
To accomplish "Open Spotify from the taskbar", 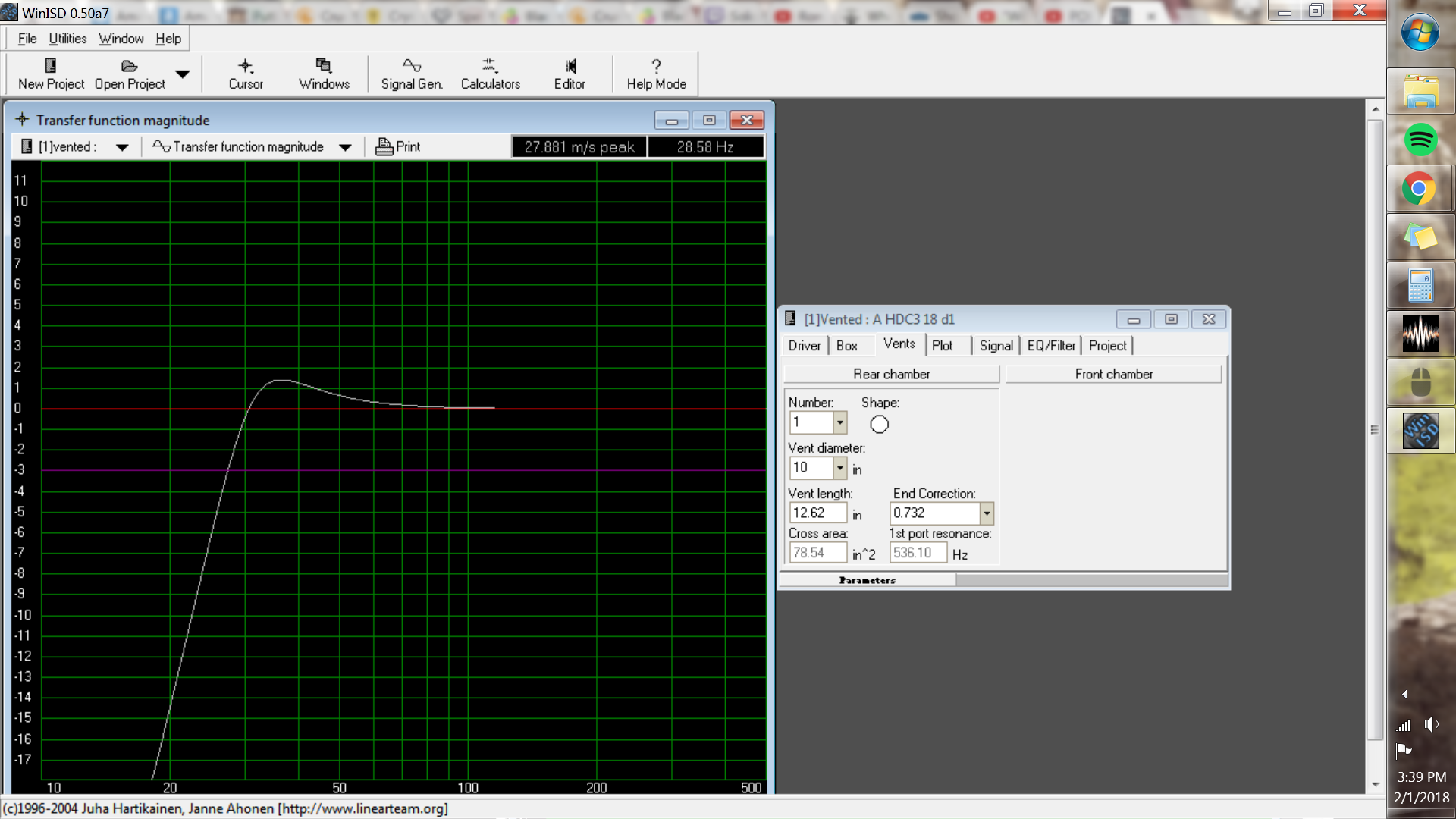I will click(1420, 140).
